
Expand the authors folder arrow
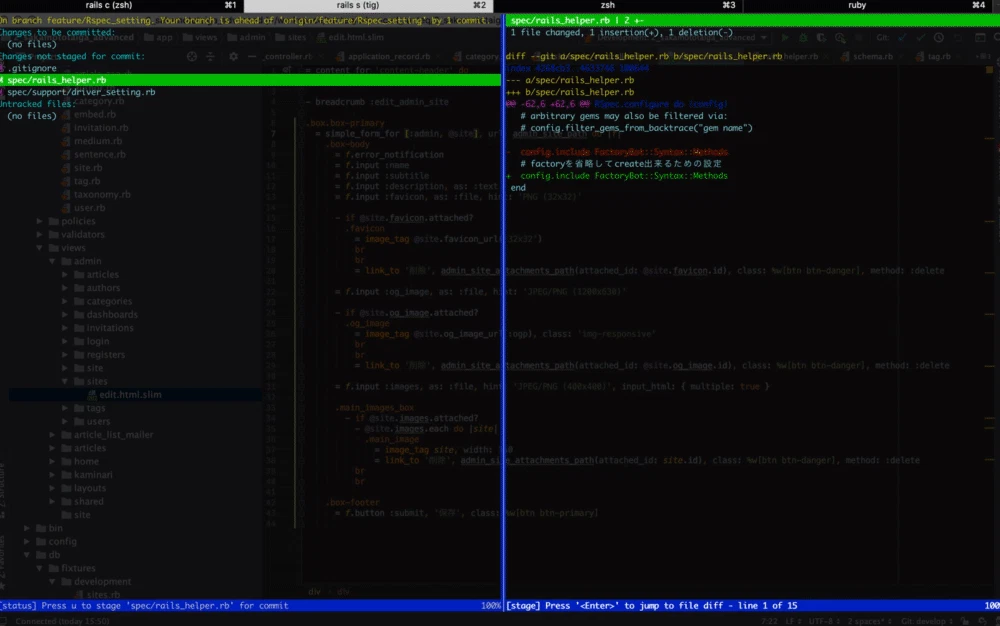pos(65,288)
